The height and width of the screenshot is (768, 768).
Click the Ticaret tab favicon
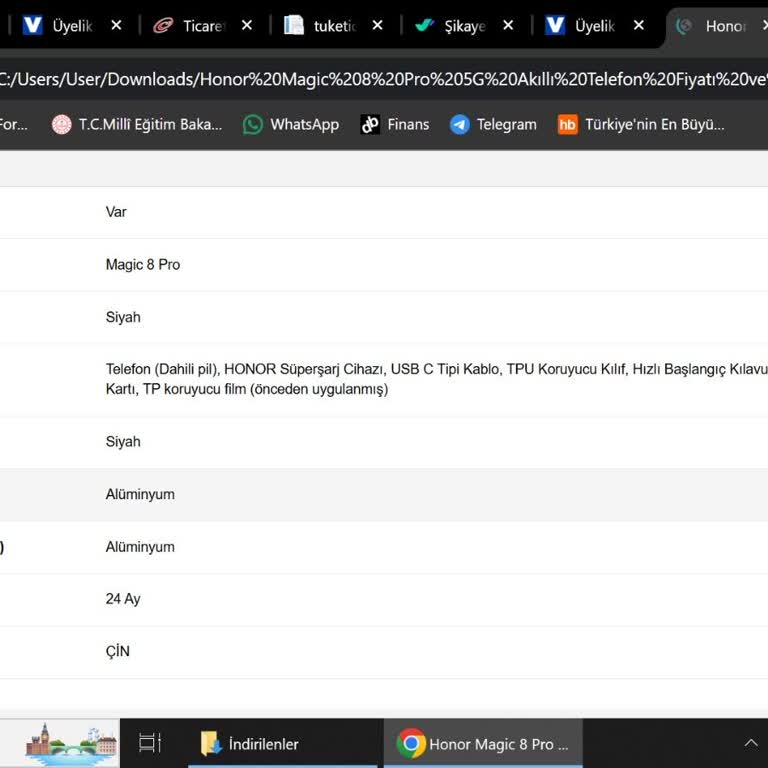pos(163,25)
